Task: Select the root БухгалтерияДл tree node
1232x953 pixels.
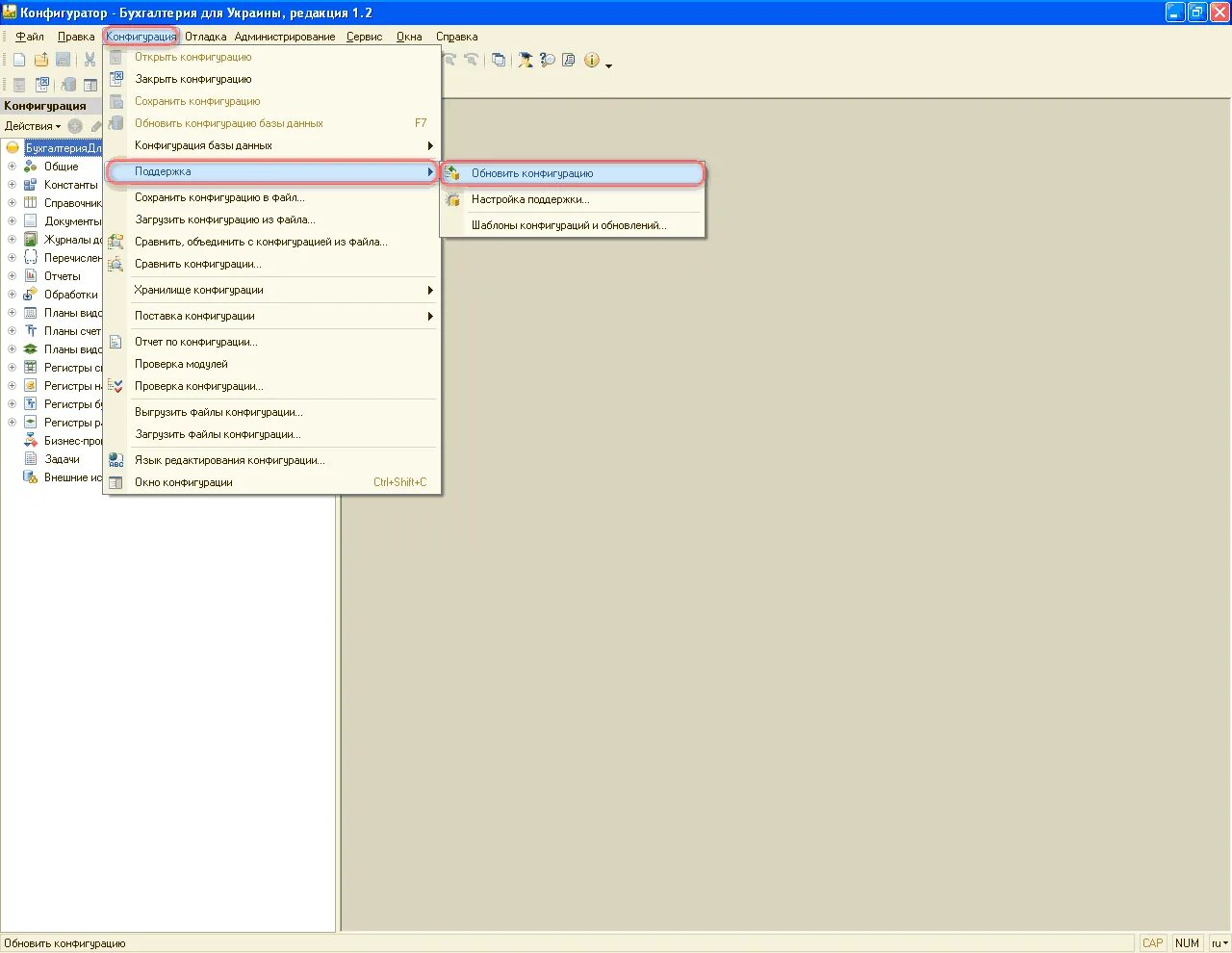Action: click(64, 148)
